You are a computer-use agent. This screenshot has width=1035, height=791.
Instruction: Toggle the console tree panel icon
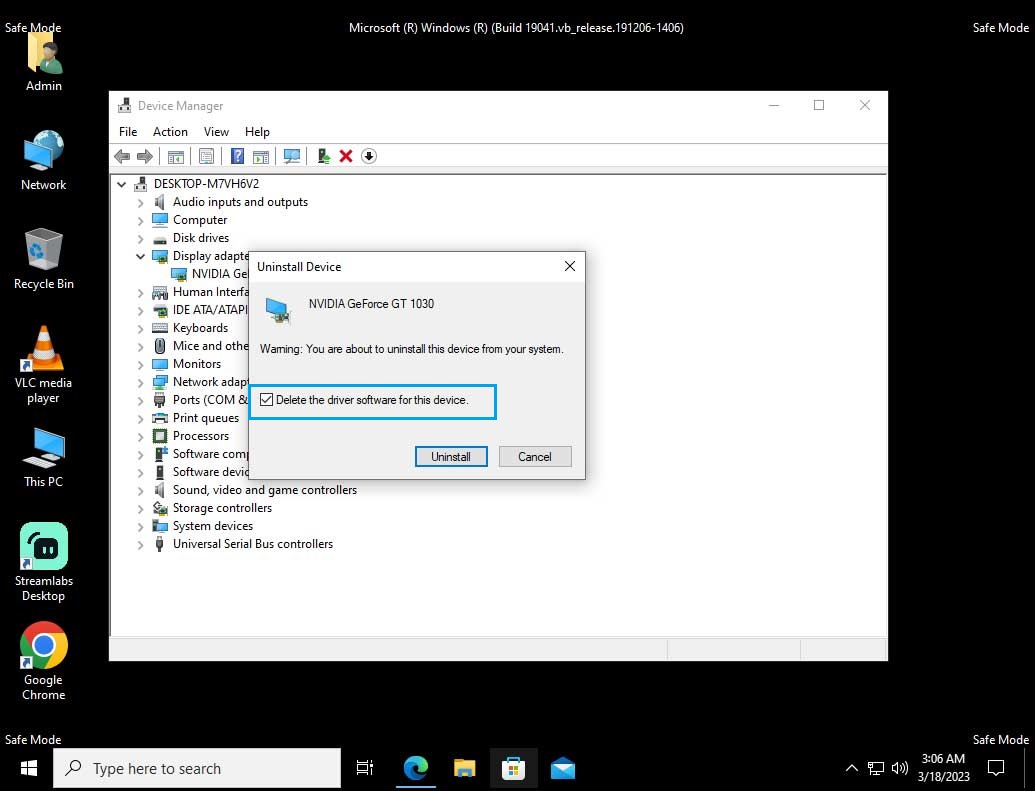point(176,156)
